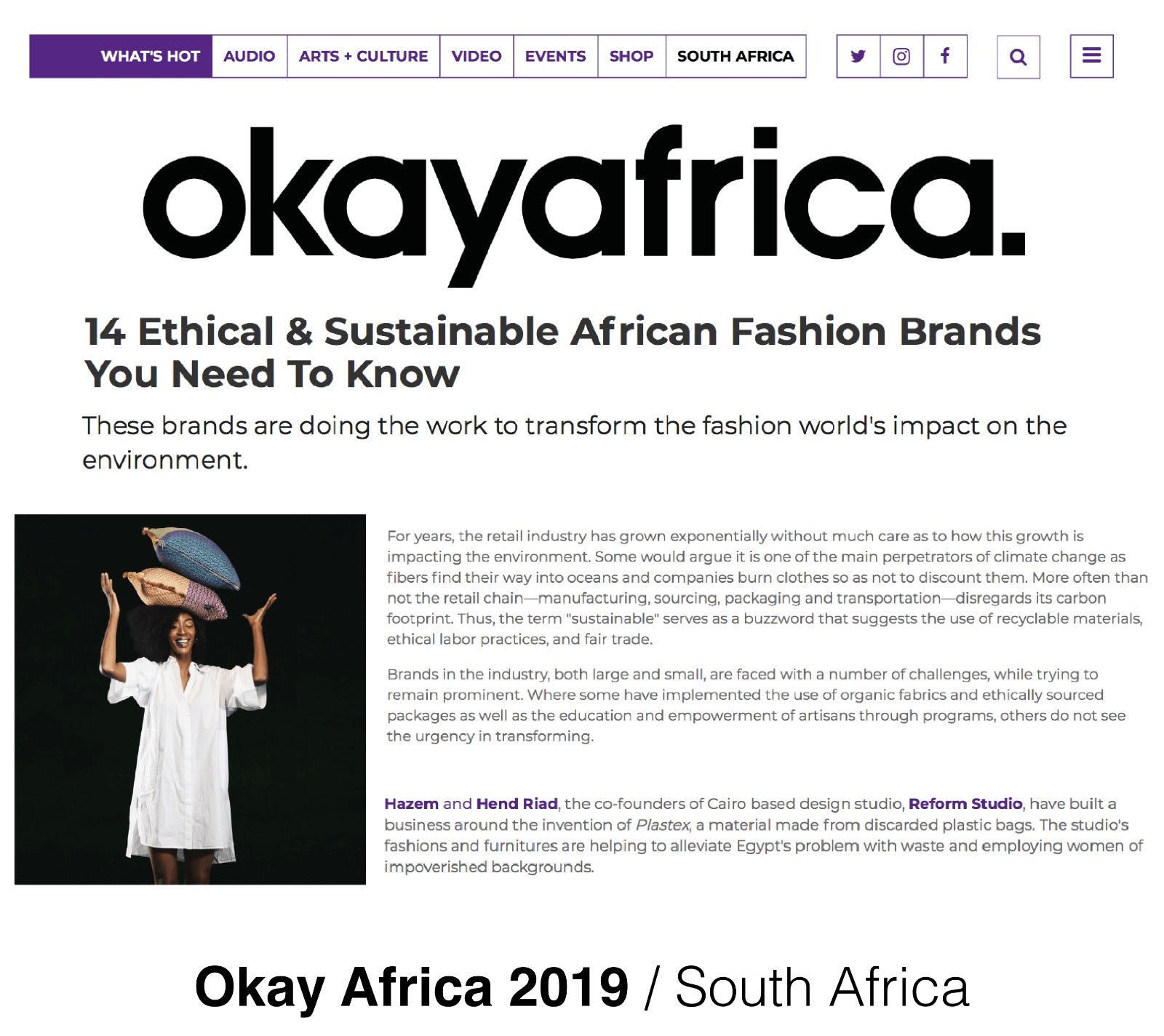The width and height of the screenshot is (1164, 1036).
Task: Visit the Reform Studio link
Action: click(965, 804)
